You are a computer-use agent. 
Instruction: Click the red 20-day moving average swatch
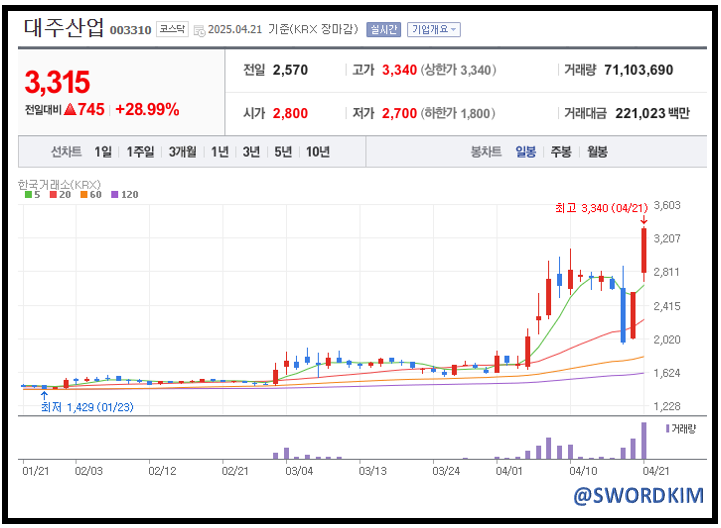pyautogui.click(x=53, y=195)
